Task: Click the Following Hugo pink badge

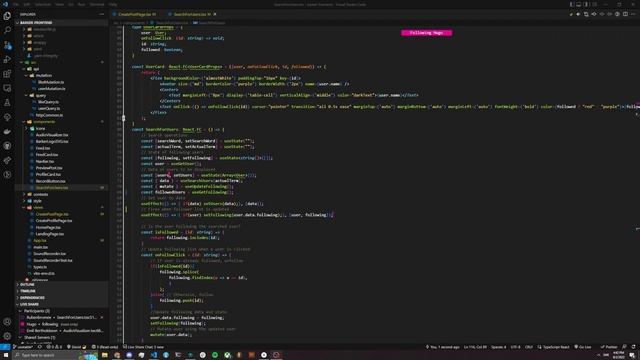Action: (426, 33)
